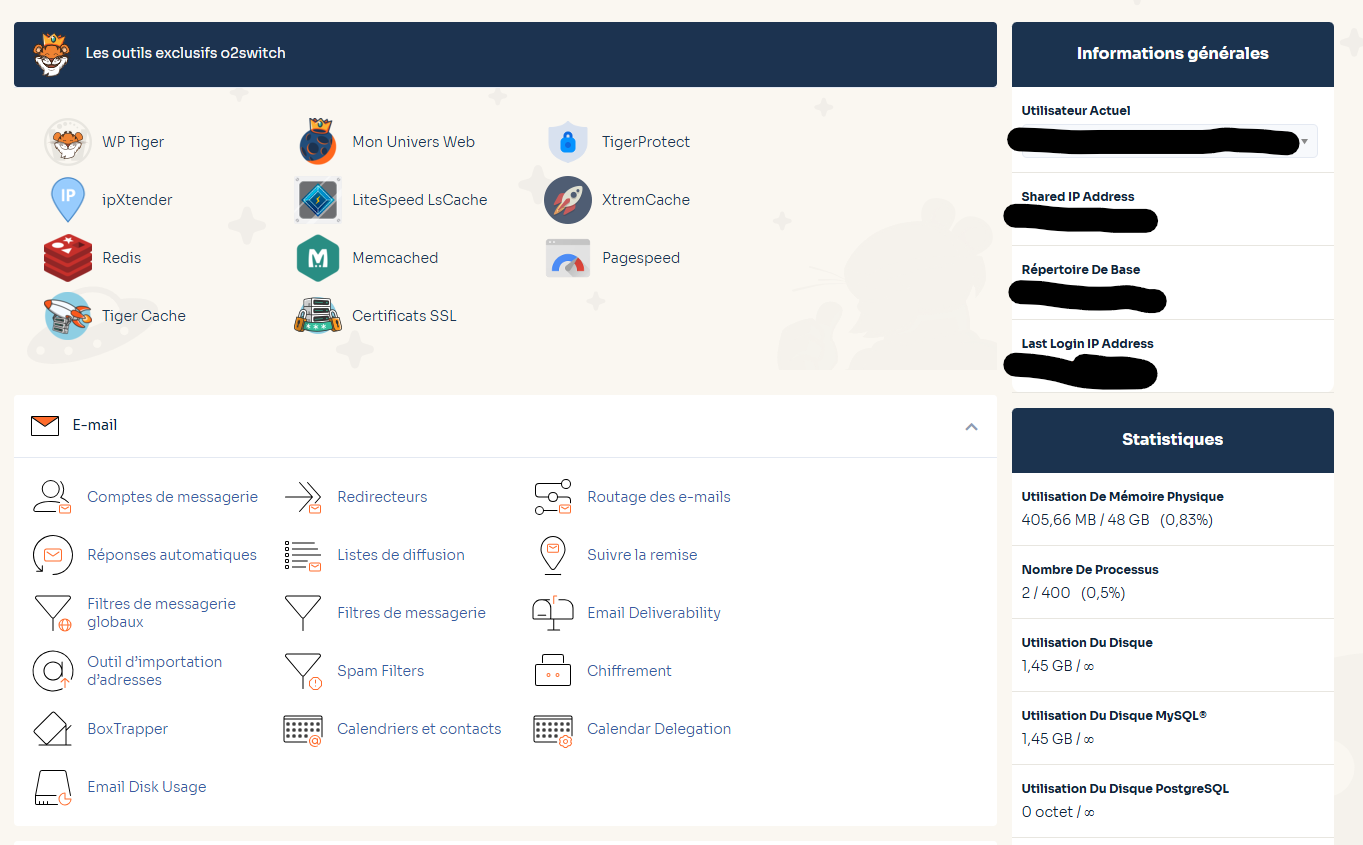Screen dimensions: 1363x845
Task: Select Réponses automatiques
Action: [172, 555]
